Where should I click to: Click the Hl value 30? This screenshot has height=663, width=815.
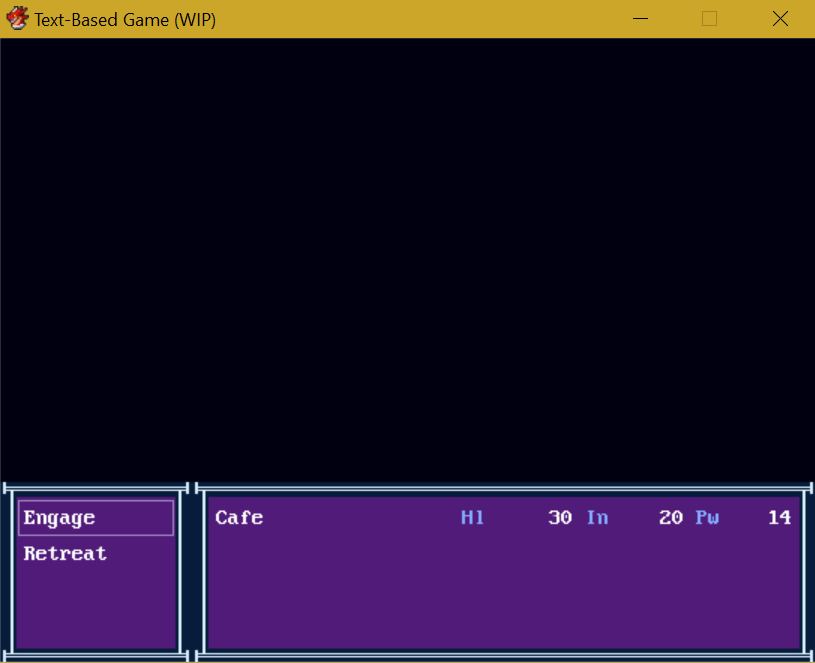[x=560, y=518]
